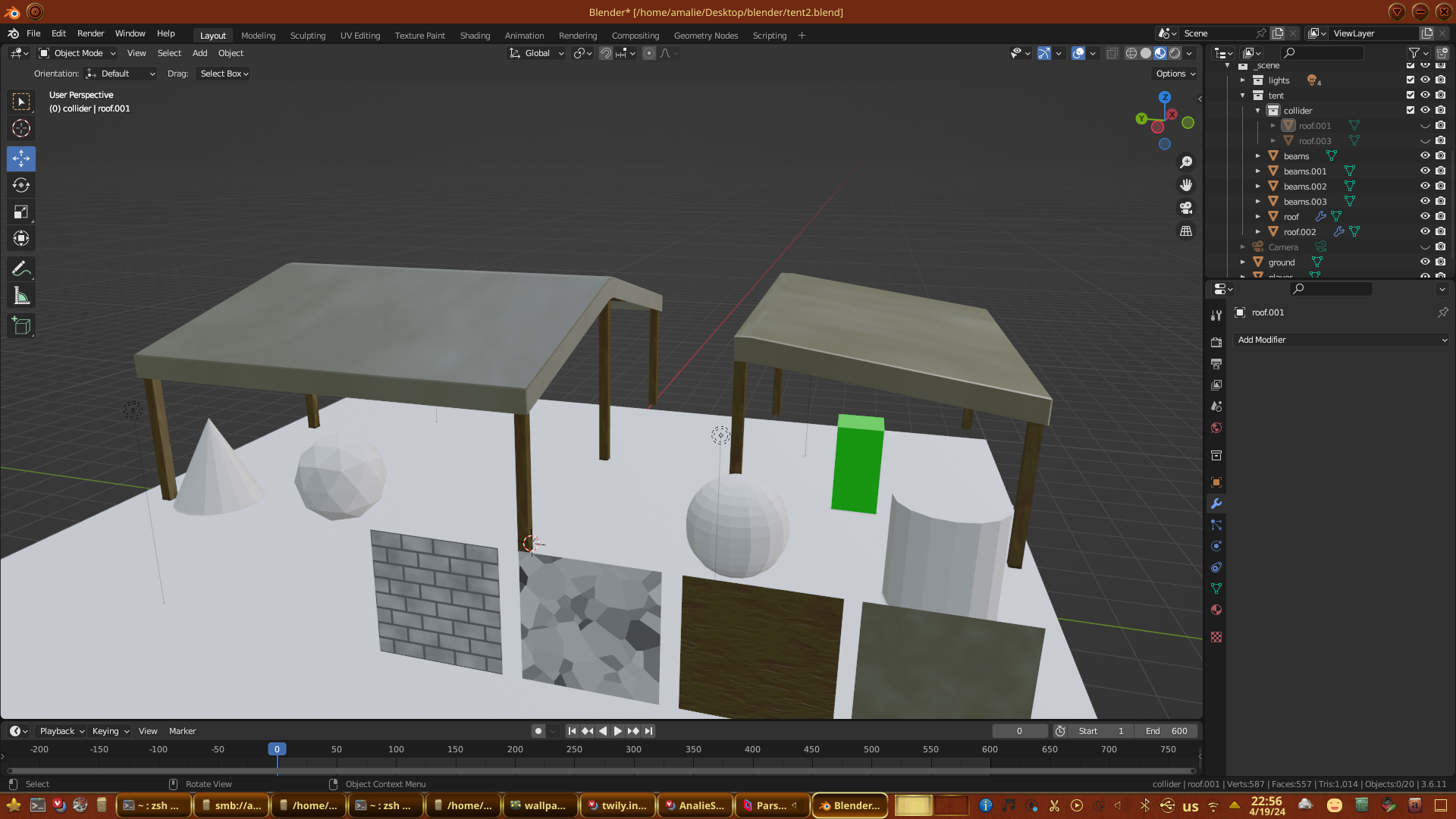Toggle exclude checkbox for lights collection

1410,80
